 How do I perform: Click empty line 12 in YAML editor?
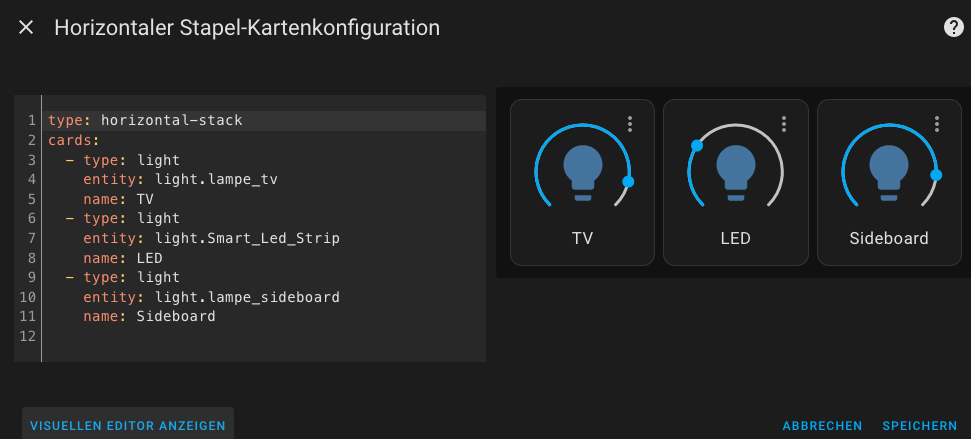[x=263, y=336]
